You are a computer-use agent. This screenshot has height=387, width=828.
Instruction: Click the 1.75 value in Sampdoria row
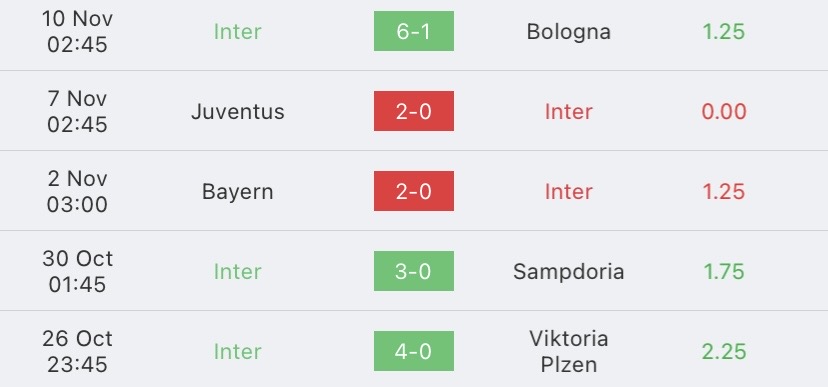tap(723, 271)
